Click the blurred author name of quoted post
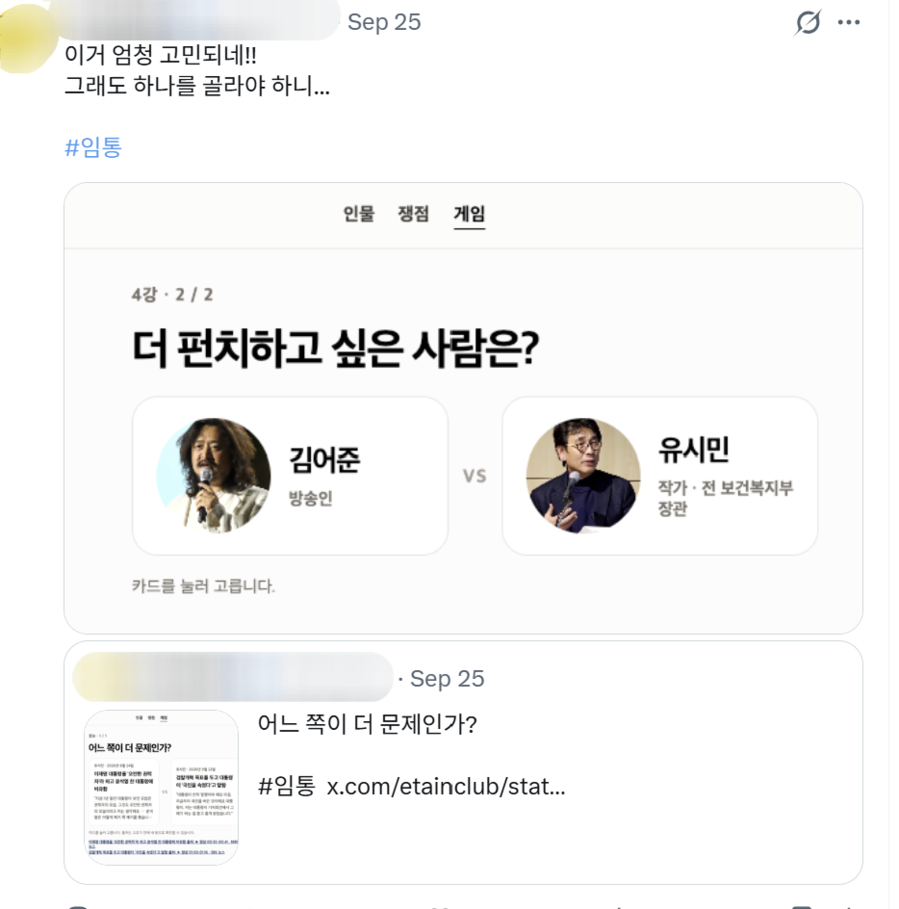The height and width of the screenshot is (909, 899). [232, 677]
